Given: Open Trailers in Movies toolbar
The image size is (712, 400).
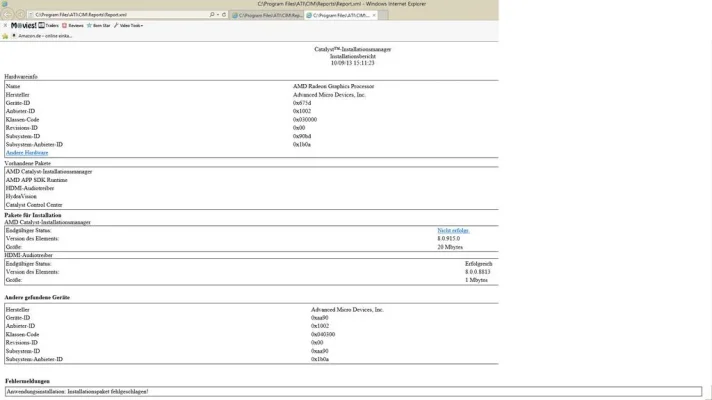Looking at the screenshot, I should coord(49,25).
